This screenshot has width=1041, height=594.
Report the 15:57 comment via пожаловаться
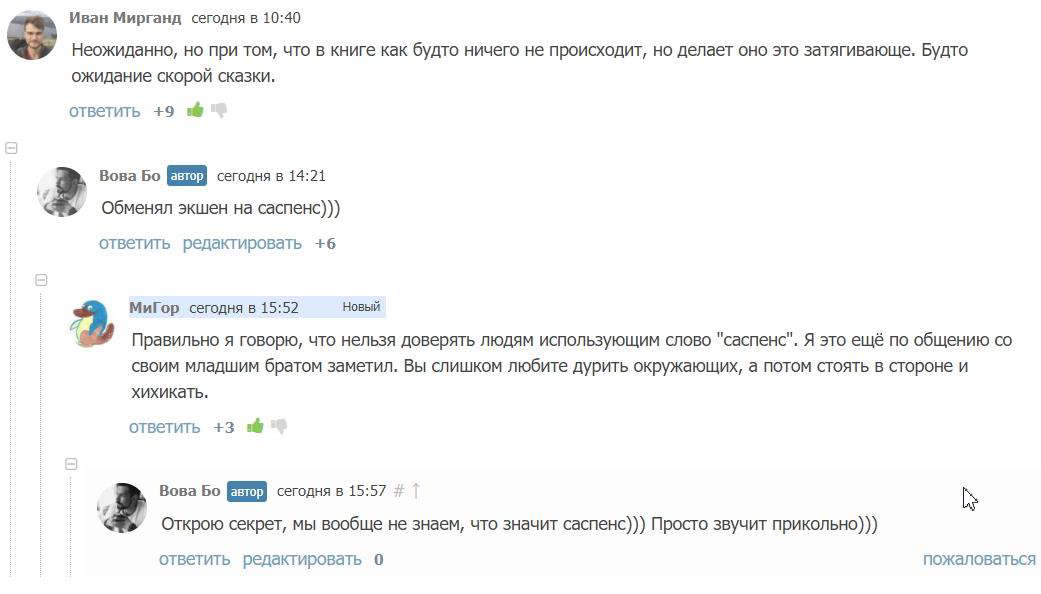pos(978,559)
